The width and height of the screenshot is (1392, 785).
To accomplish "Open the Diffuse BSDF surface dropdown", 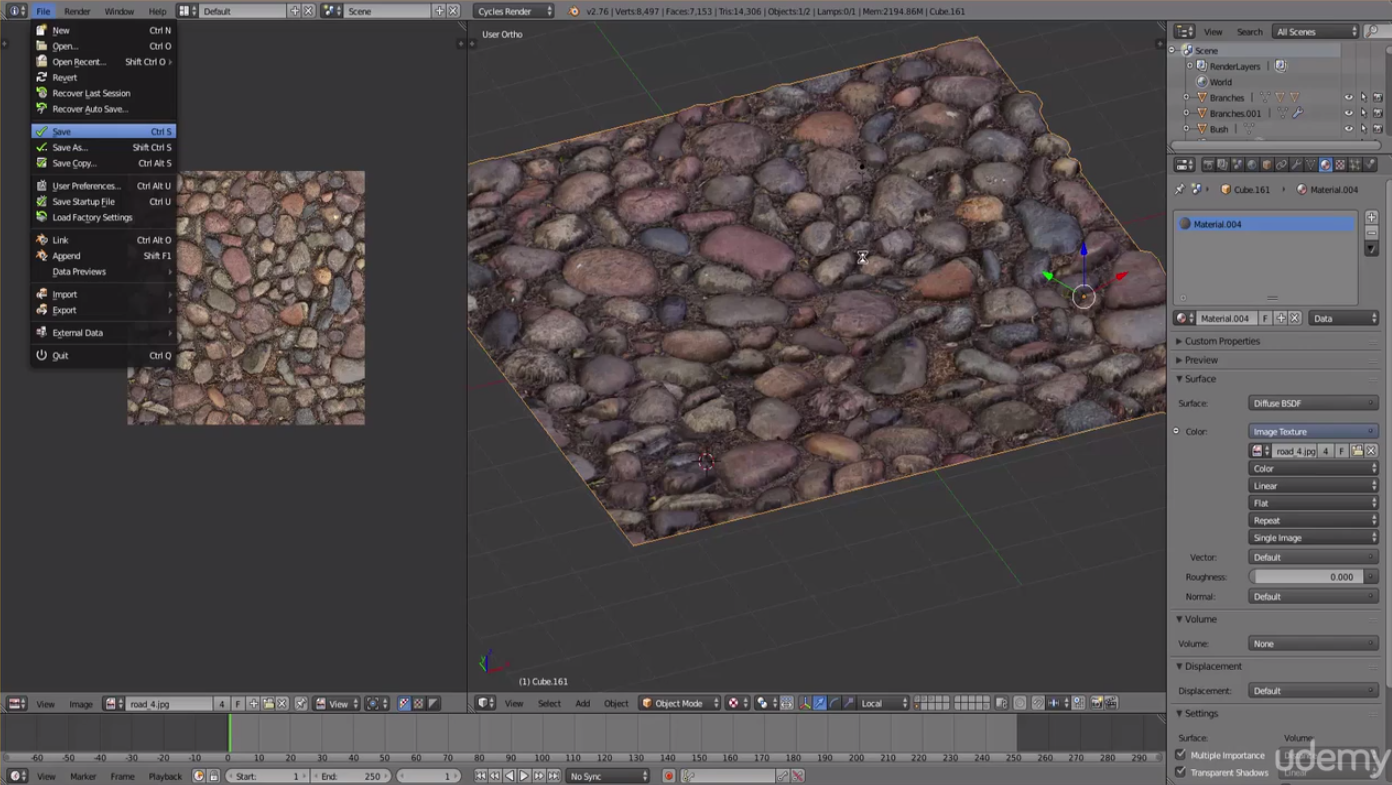I will [x=1313, y=403].
